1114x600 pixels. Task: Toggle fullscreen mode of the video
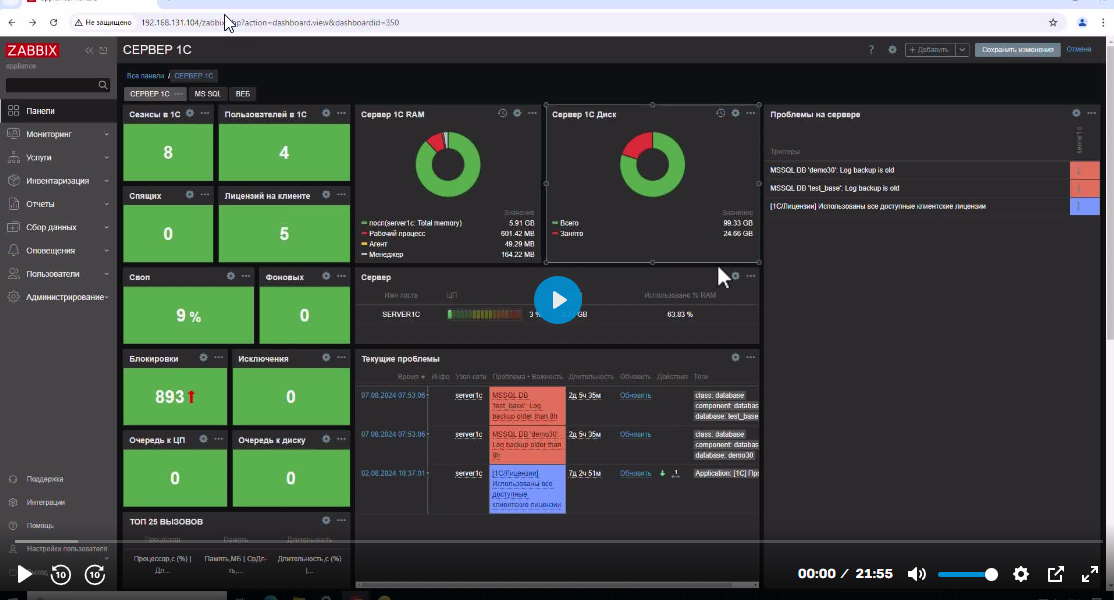(1090, 574)
